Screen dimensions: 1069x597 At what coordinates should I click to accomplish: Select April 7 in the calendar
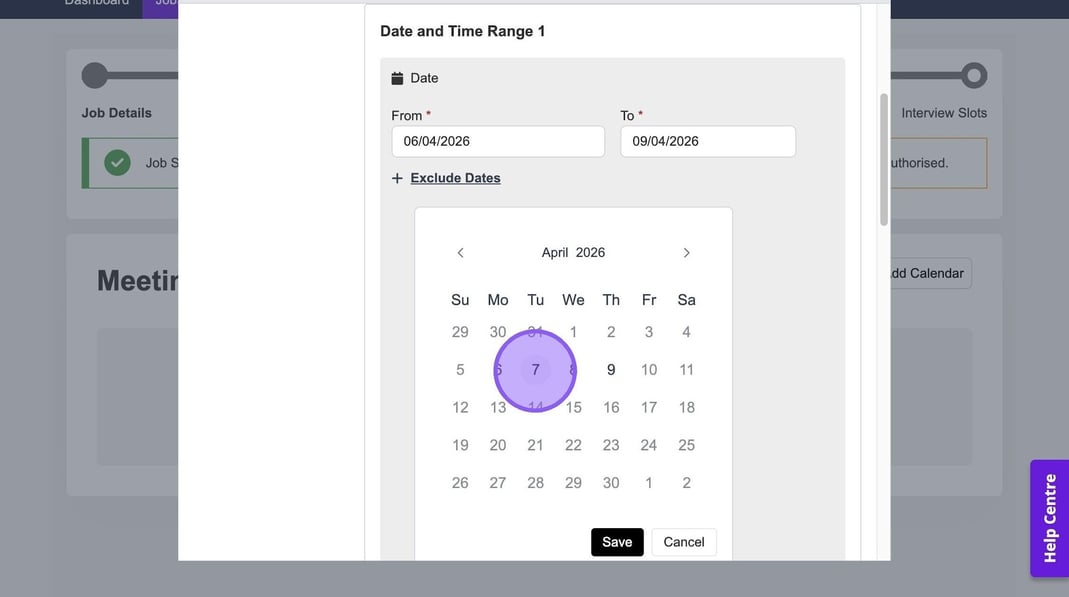click(536, 370)
